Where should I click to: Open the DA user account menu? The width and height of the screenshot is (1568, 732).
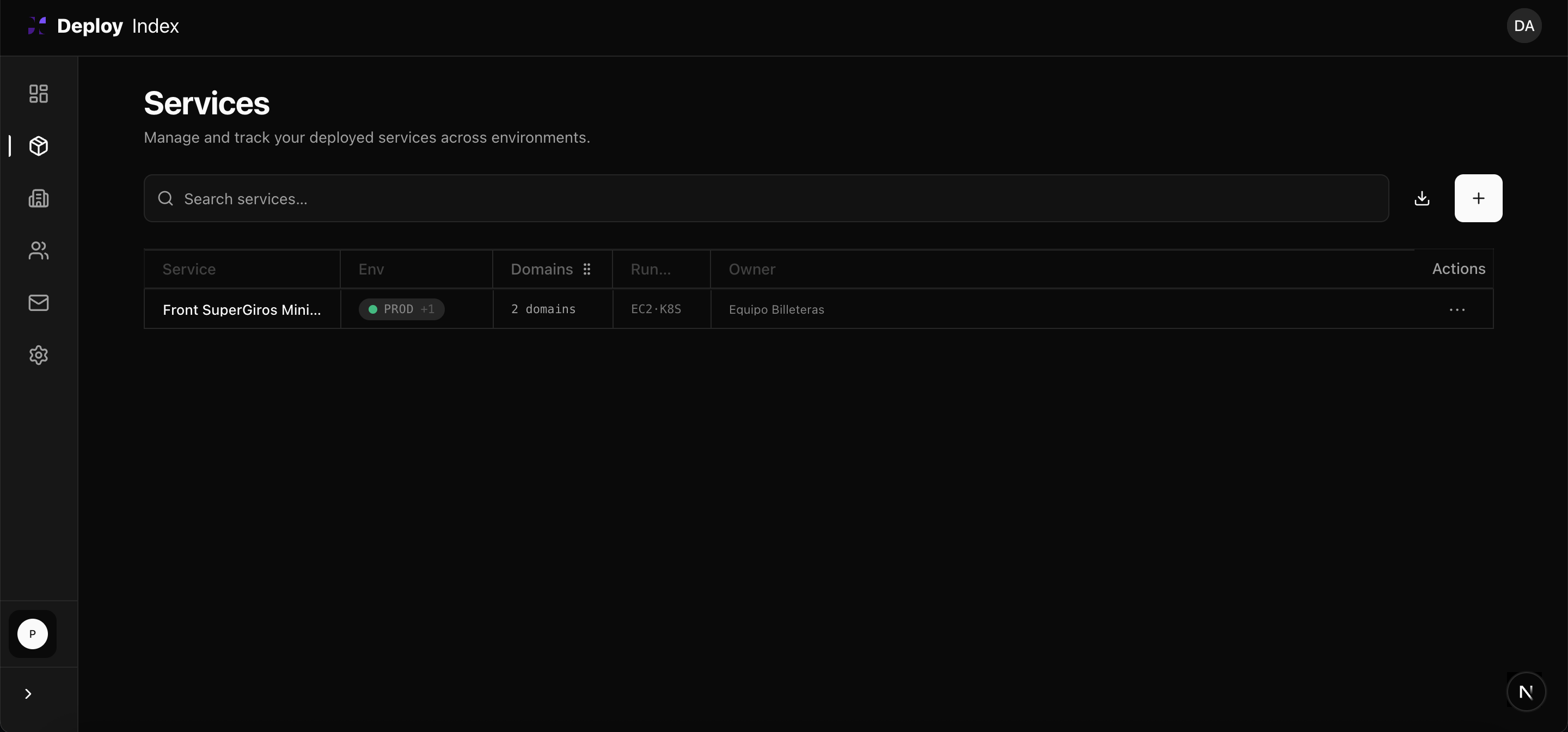(x=1524, y=26)
